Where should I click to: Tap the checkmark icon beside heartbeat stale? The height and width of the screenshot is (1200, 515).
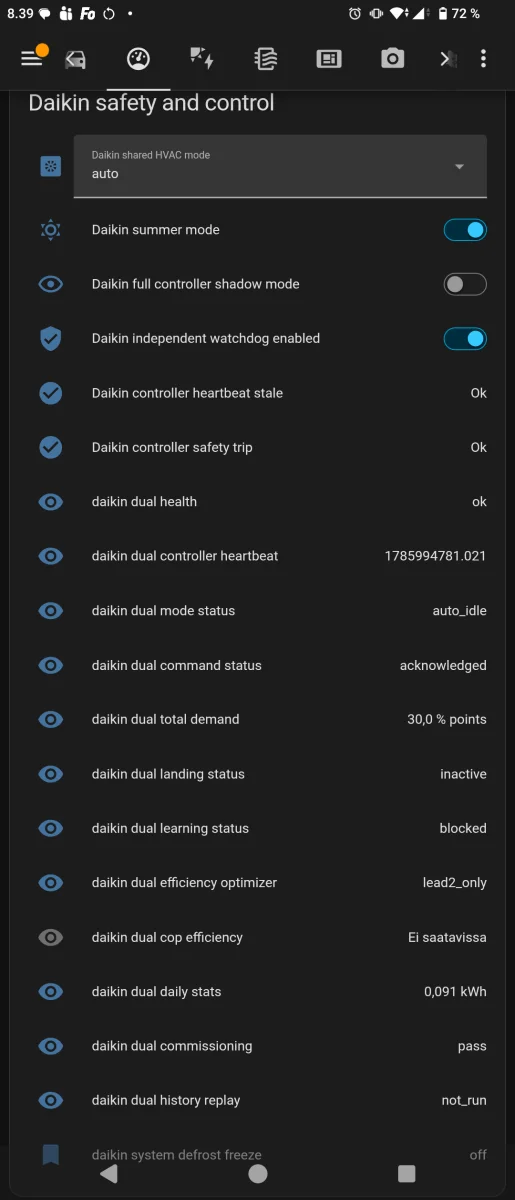point(50,393)
